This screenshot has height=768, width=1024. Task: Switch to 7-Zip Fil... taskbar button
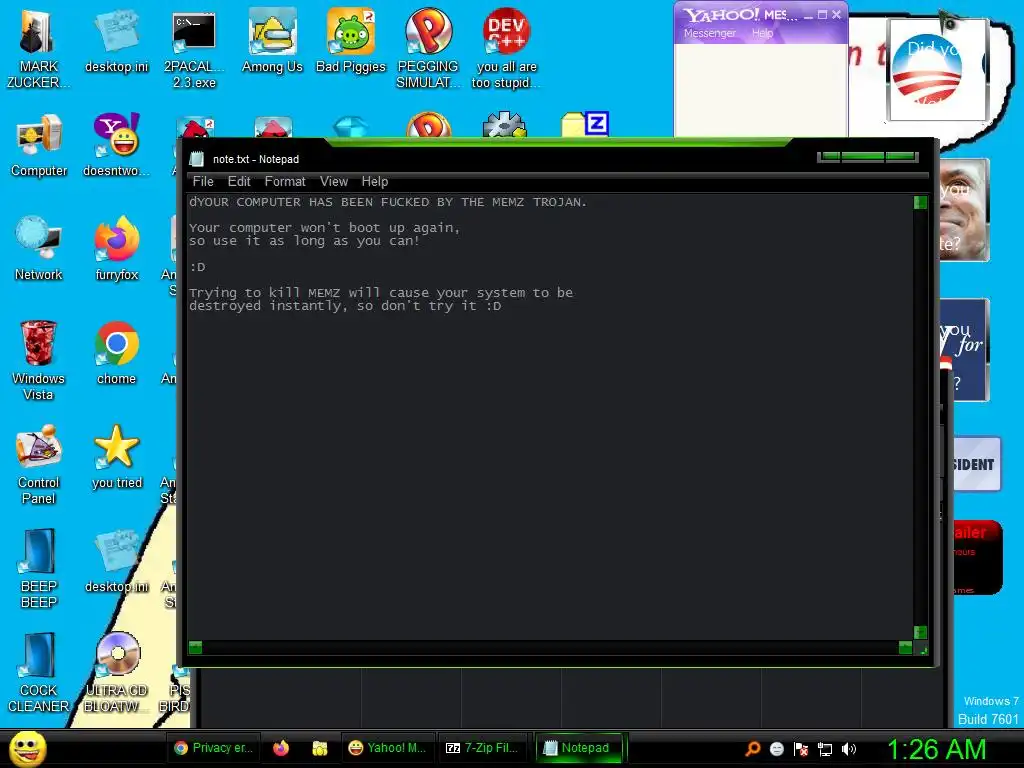point(482,748)
